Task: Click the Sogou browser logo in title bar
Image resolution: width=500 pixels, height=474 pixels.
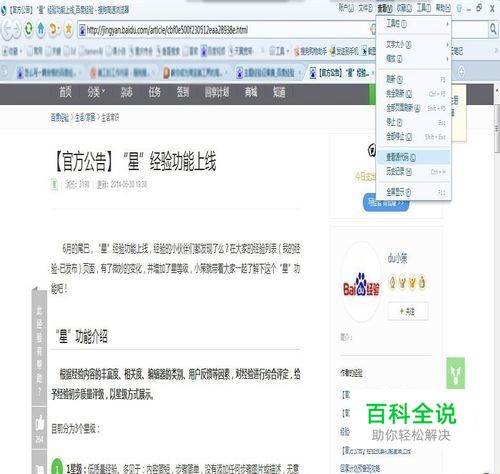Action: [x=4, y=10]
